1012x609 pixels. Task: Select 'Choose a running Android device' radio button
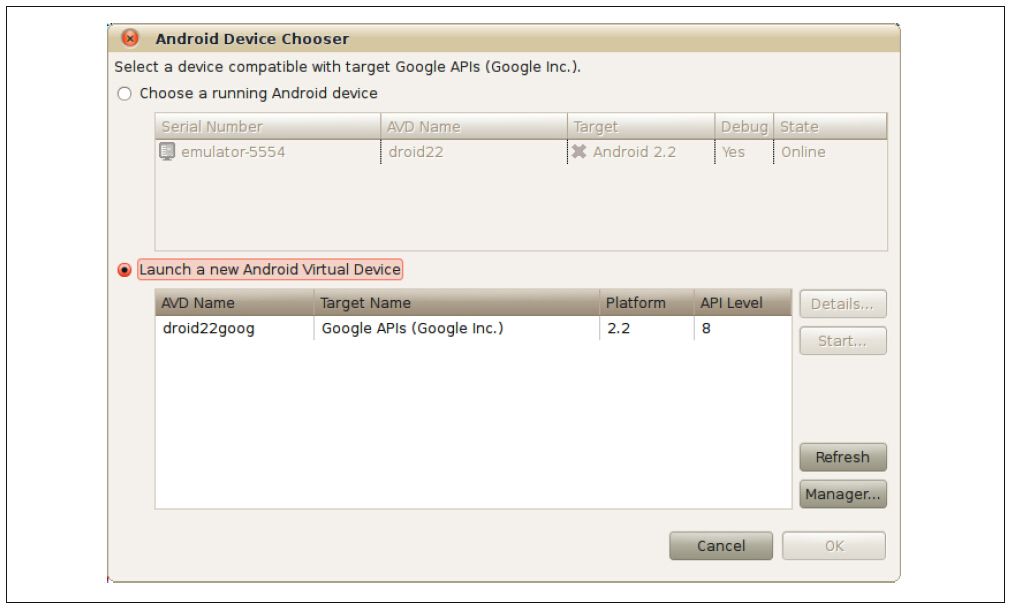[x=125, y=94]
